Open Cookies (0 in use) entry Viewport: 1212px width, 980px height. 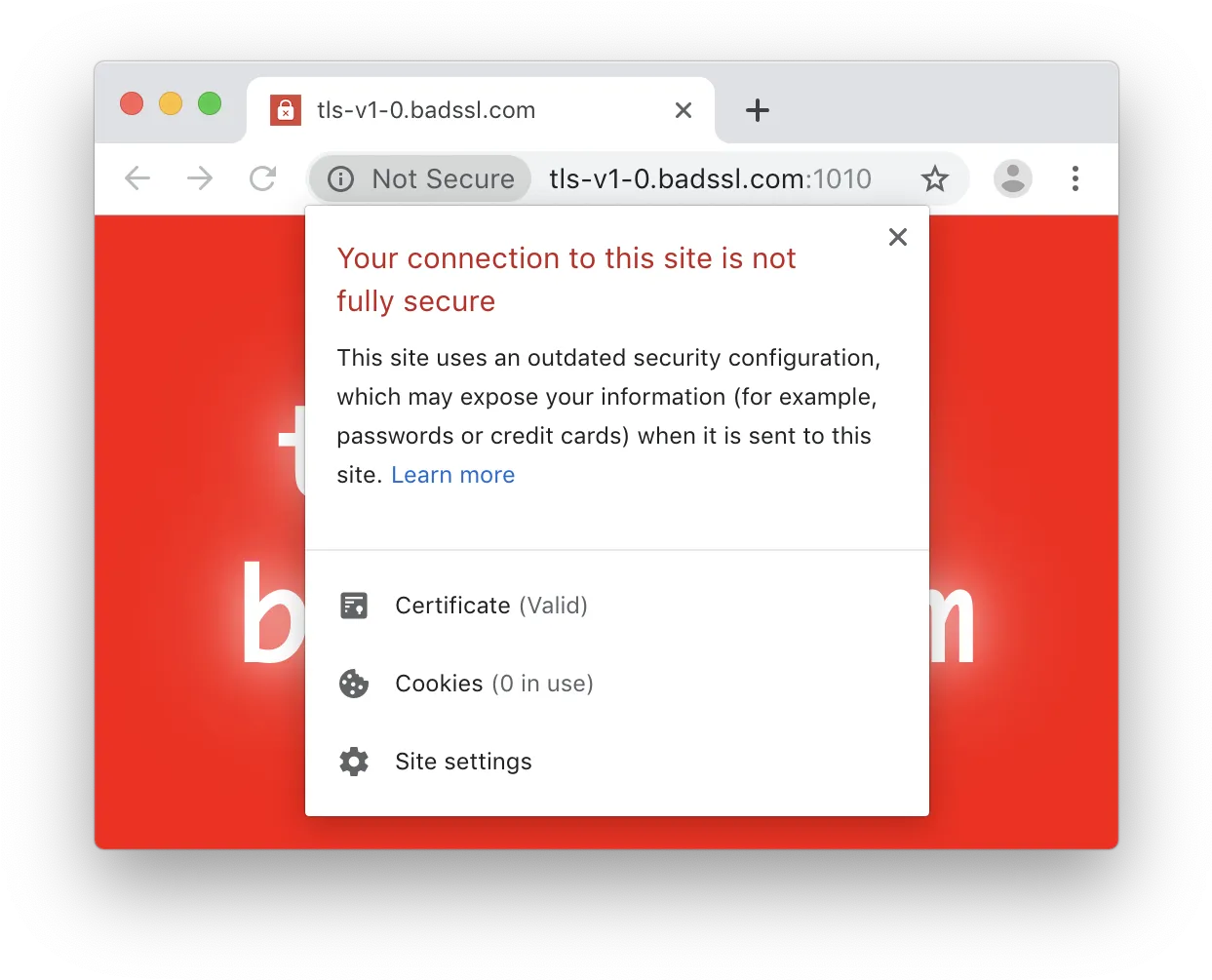[x=616, y=684]
